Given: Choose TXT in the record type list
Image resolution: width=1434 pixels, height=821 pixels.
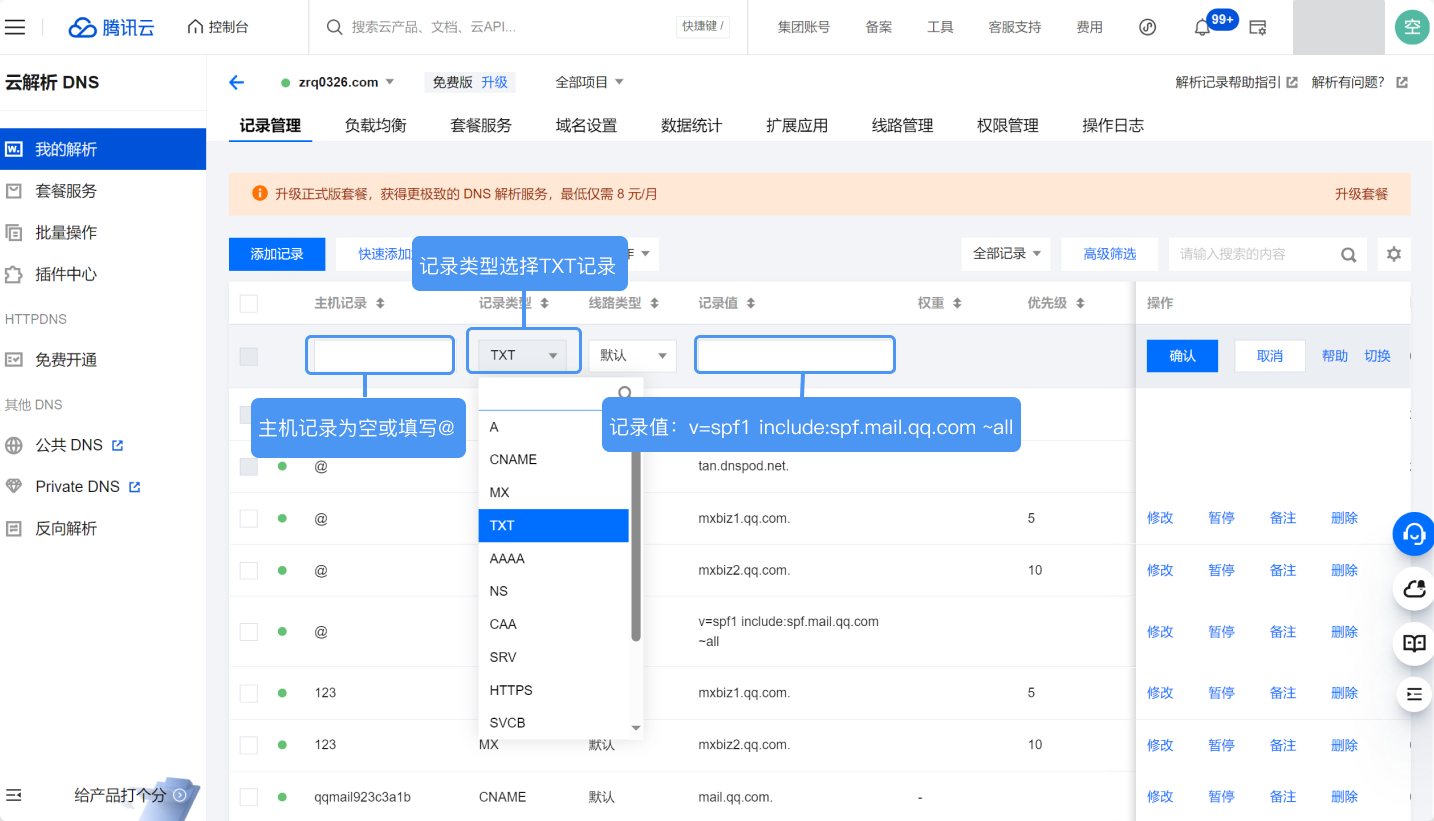Looking at the screenshot, I should (553, 525).
